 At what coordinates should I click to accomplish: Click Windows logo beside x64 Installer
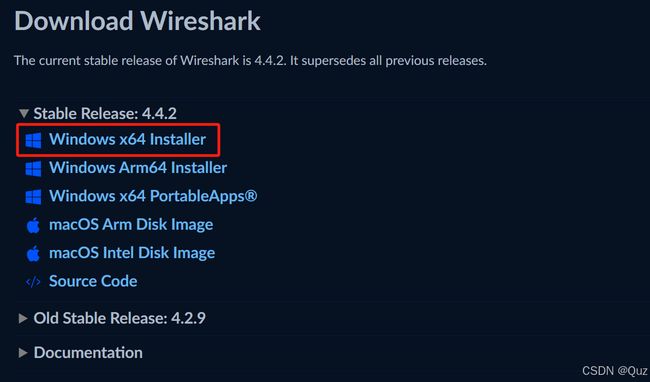[33, 140]
